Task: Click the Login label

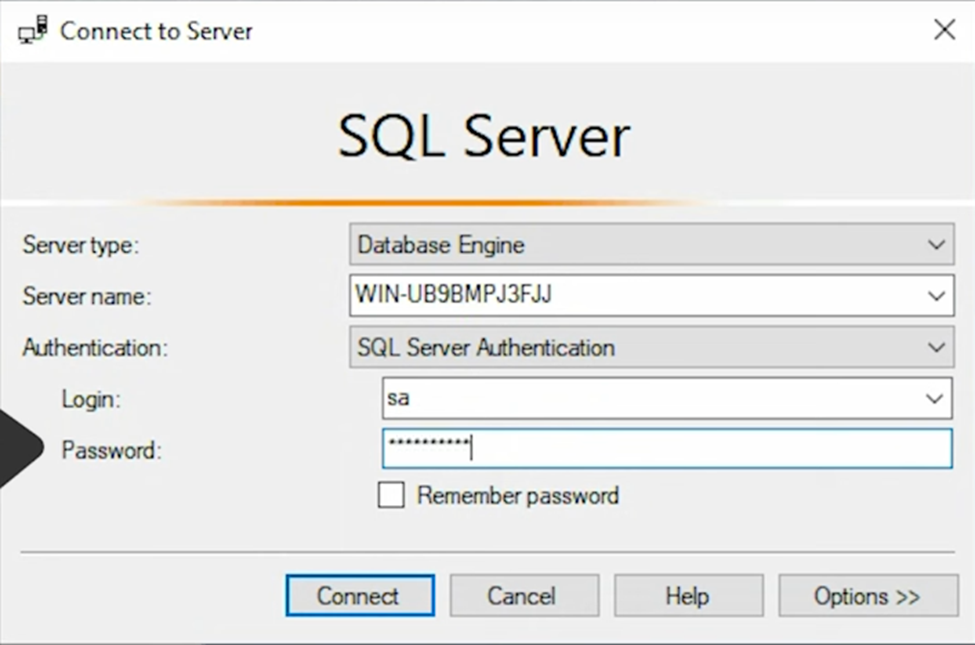Action: [x=91, y=399]
